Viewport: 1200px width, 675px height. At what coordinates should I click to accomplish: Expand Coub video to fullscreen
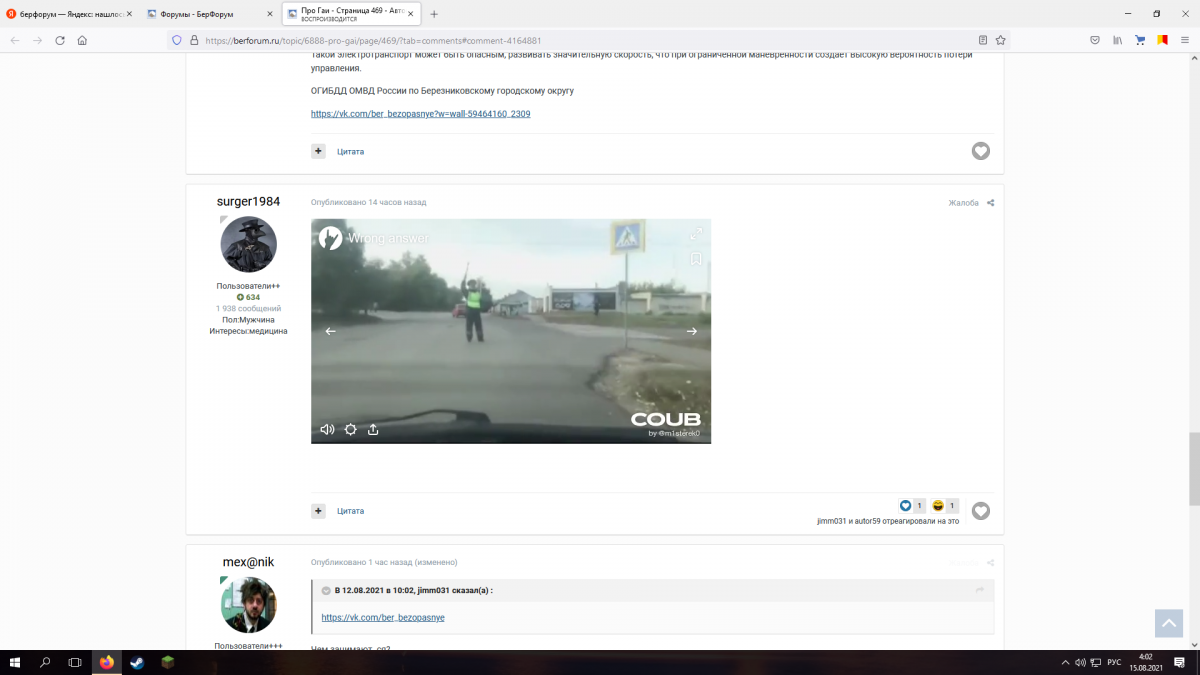point(695,234)
